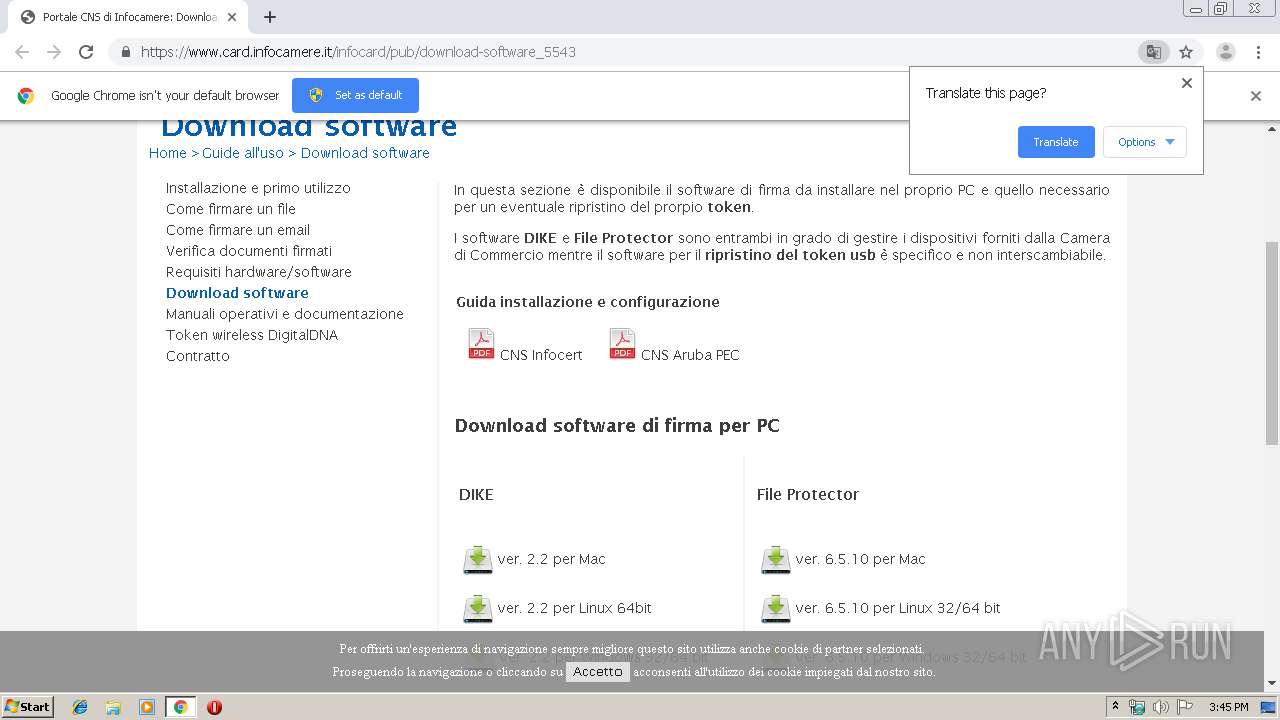Reload the current page
Viewport: 1280px width, 720px height.
coord(86,52)
